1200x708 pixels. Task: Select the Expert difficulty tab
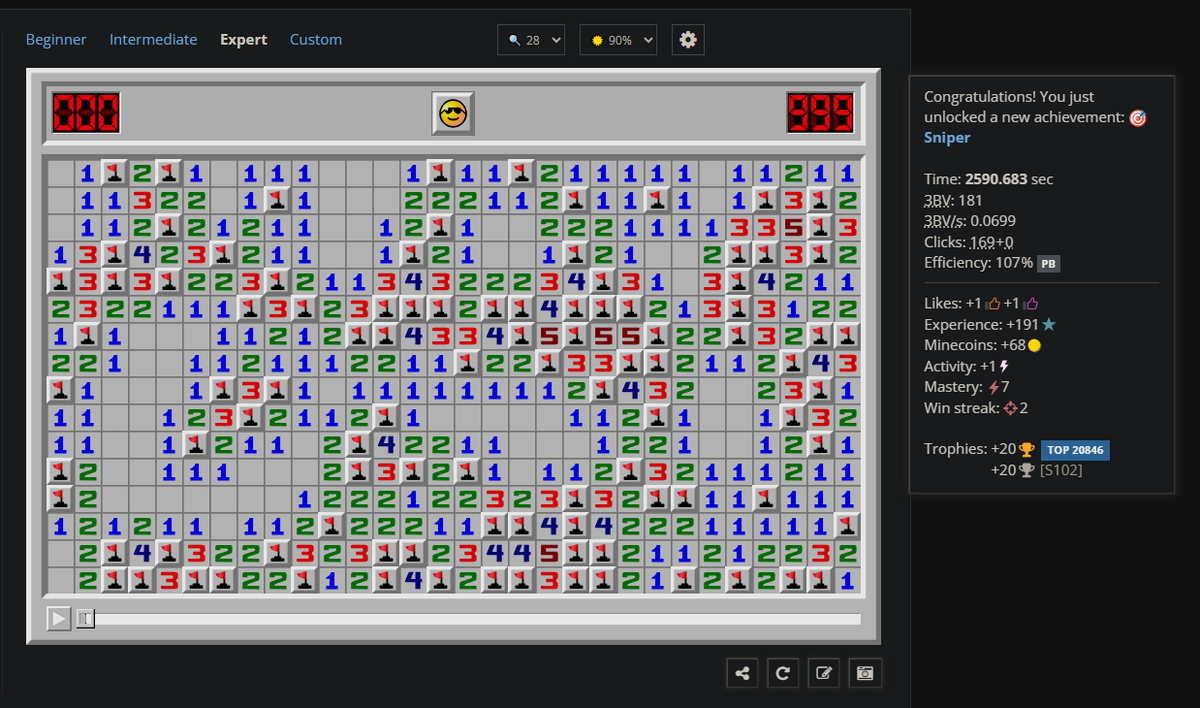(244, 39)
